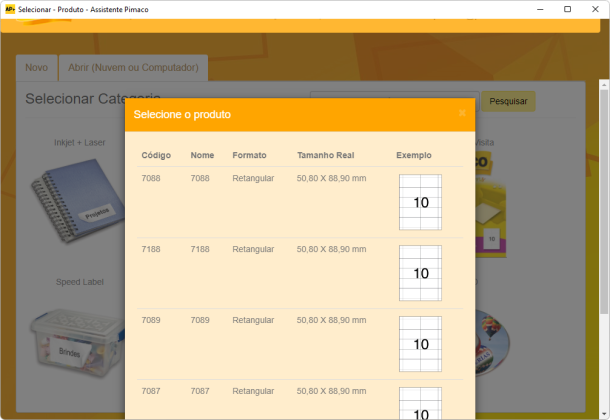Image resolution: width=610 pixels, height=420 pixels.
Task: Select product code 7188
Action: click(151, 249)
